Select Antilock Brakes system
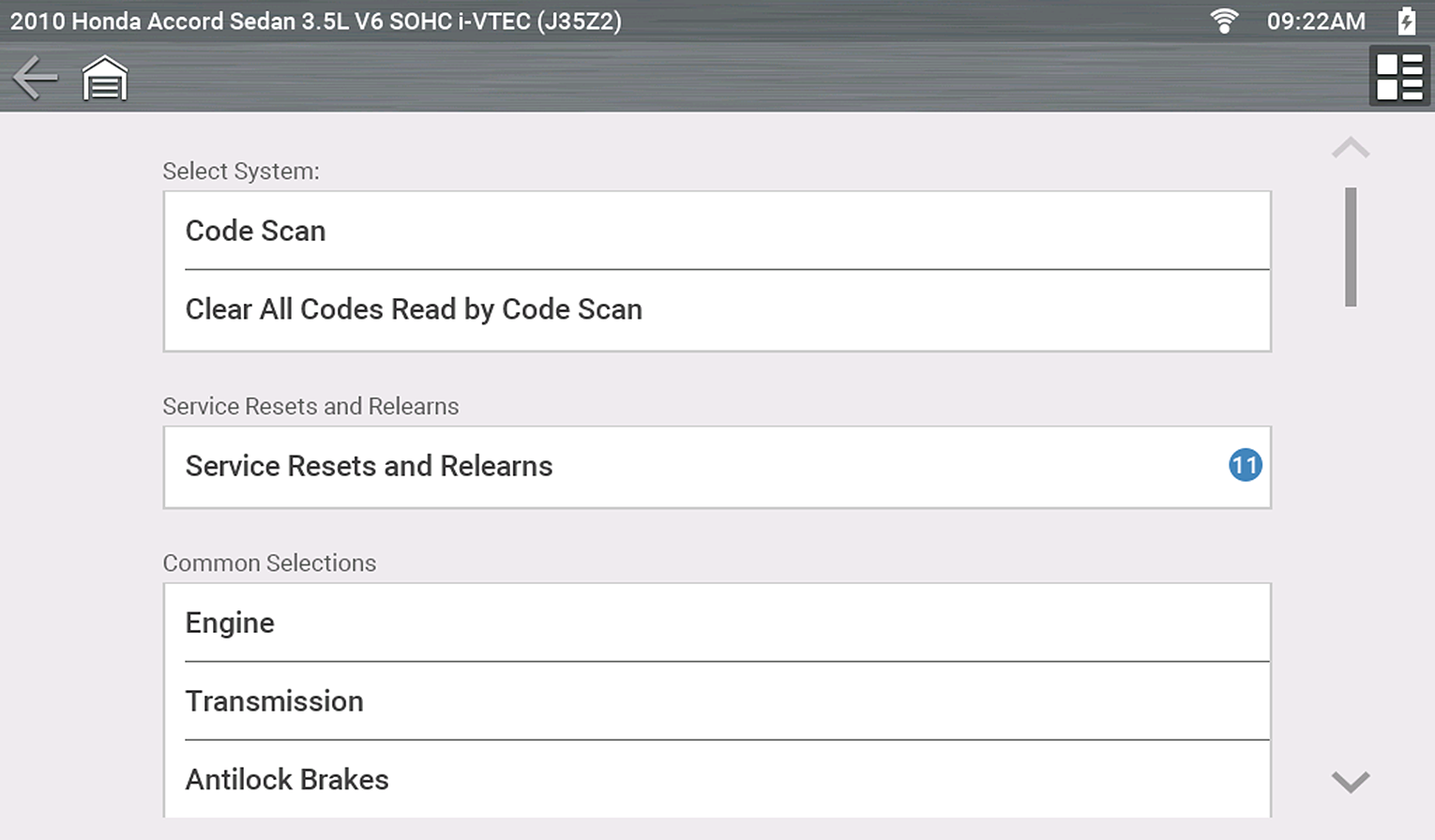Screen dimensions: 1435x840 [717, 779]
